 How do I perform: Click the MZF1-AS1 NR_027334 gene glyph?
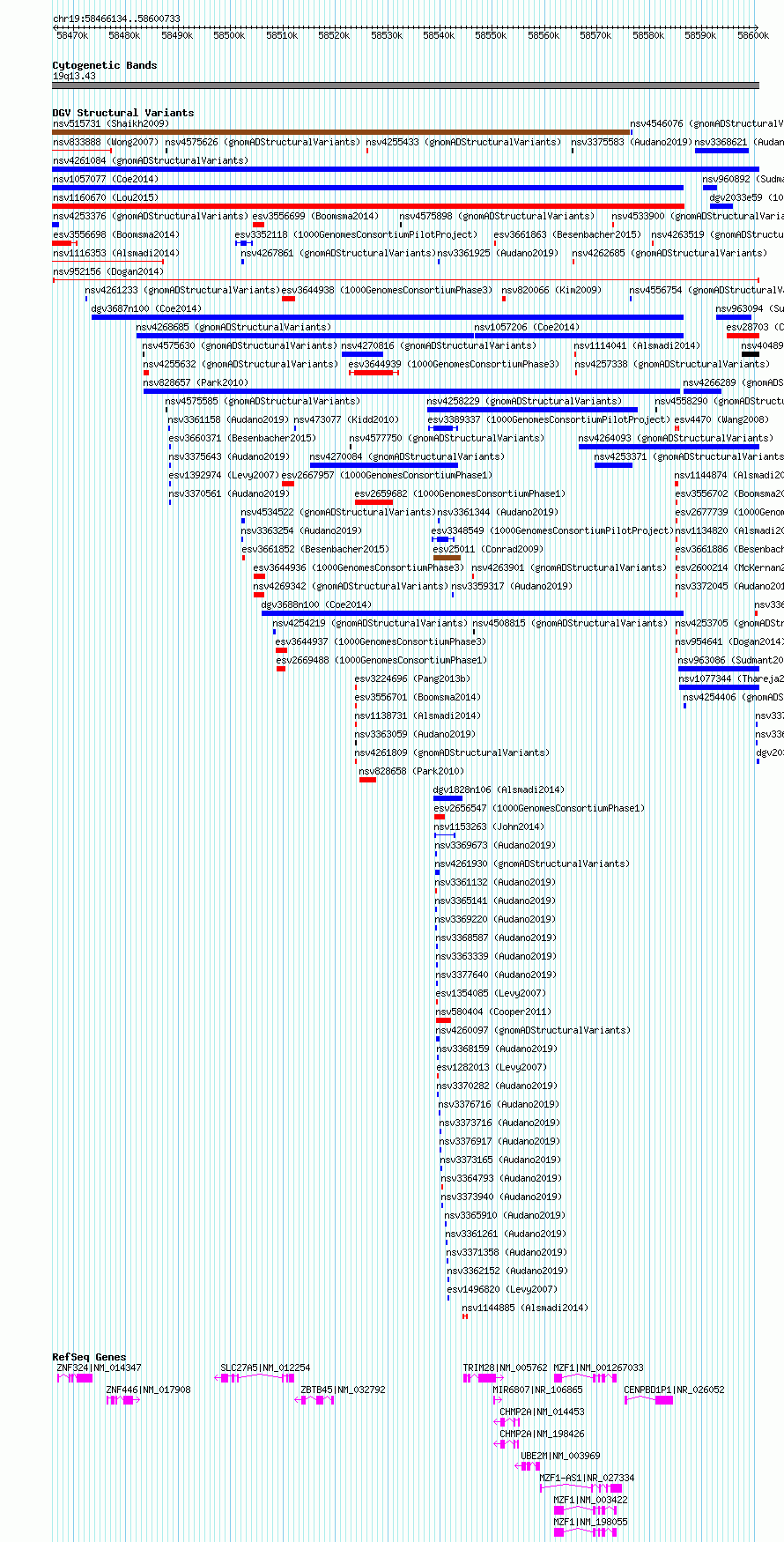pyautogui.click(x=581, y=1488)
